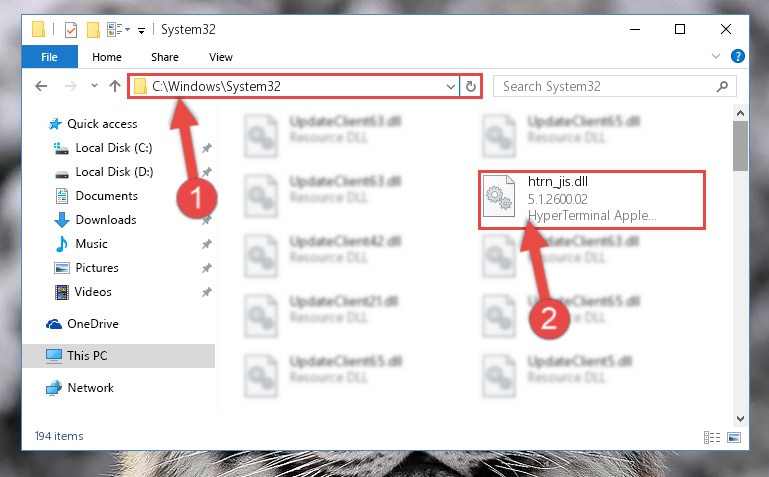The width and height of the screenshot is (769, 477).
Task: Select the htrn_jis.dll file
Action: [592, 200]
